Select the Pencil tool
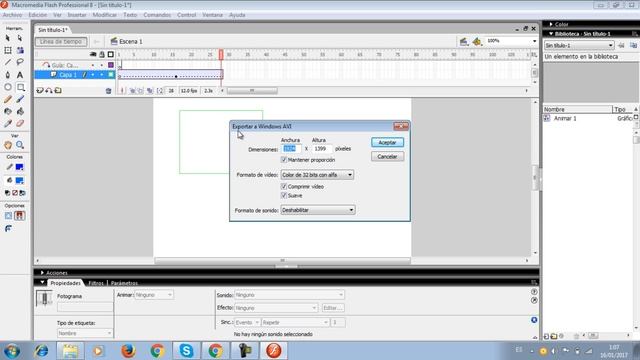Image resolution: width=640 pixels, height=360 pixels. pyautogui.click(x=8, y=99)
